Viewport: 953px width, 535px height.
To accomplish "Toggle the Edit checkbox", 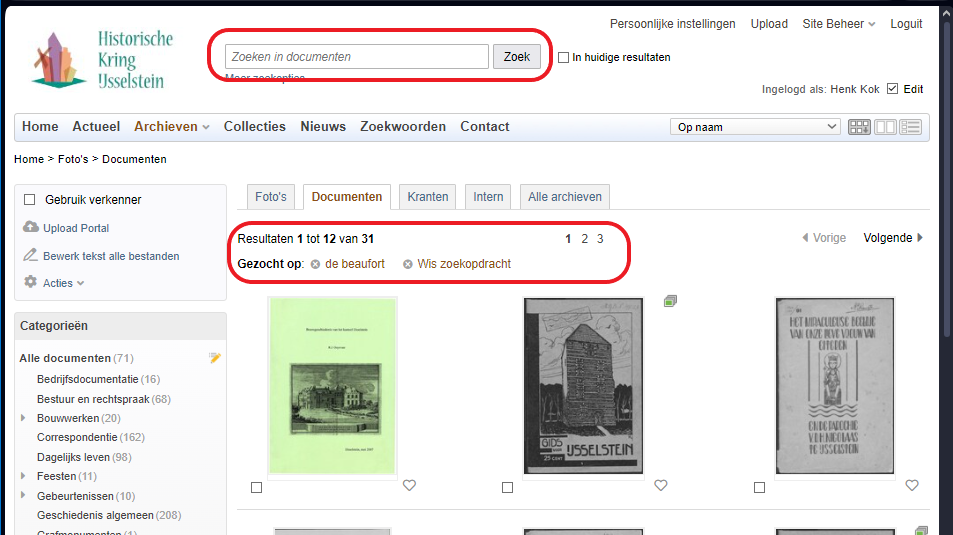I will coord(892,89).
